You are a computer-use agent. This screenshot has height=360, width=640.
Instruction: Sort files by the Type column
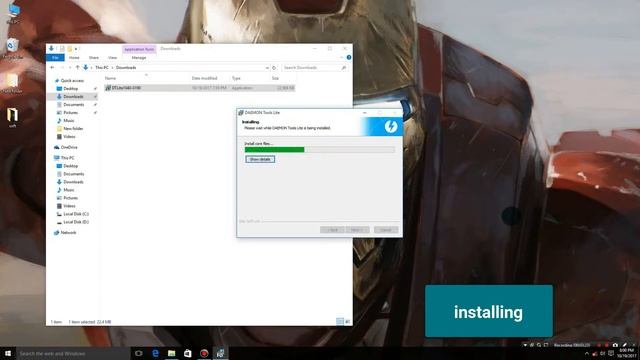(236, 78)
